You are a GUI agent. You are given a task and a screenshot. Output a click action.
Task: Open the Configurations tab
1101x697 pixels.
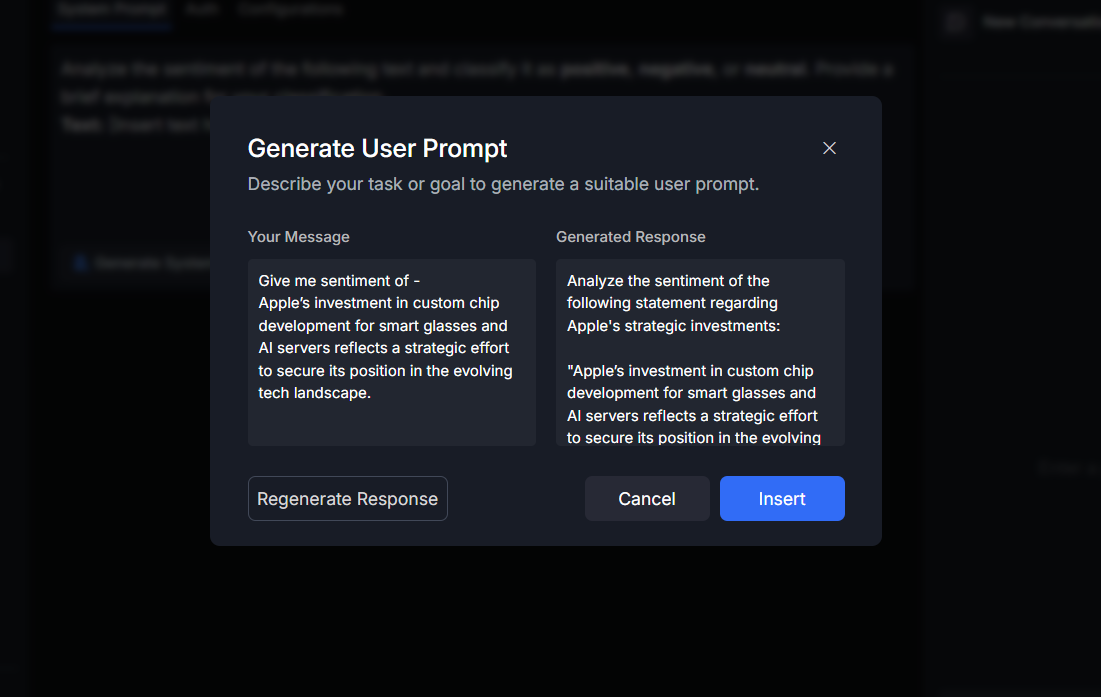pyautogui.click(x=290, y=9)
